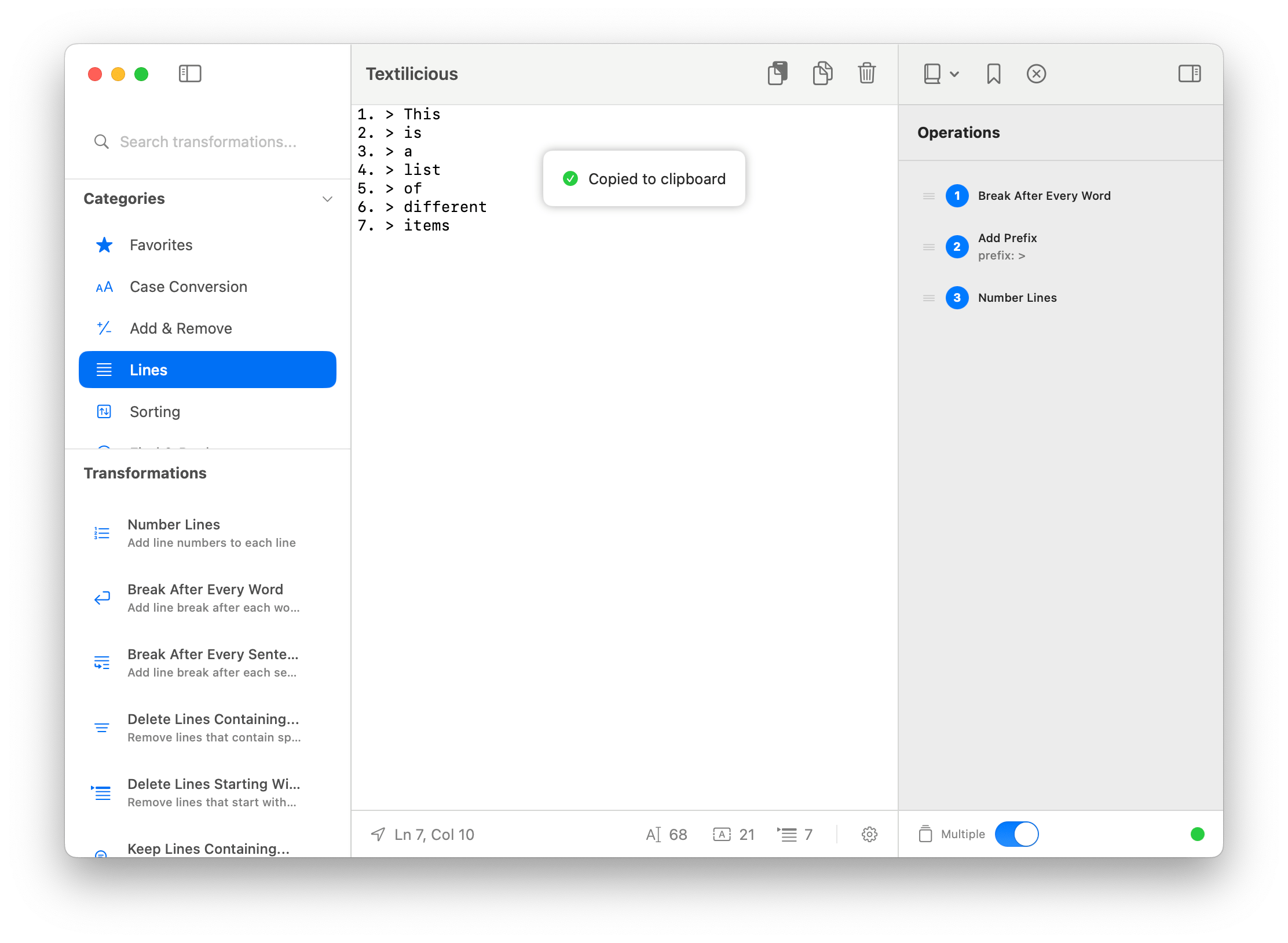Collapse the Categories section
The height and width of the screenshot is (943, 1288).
point(327,199)
